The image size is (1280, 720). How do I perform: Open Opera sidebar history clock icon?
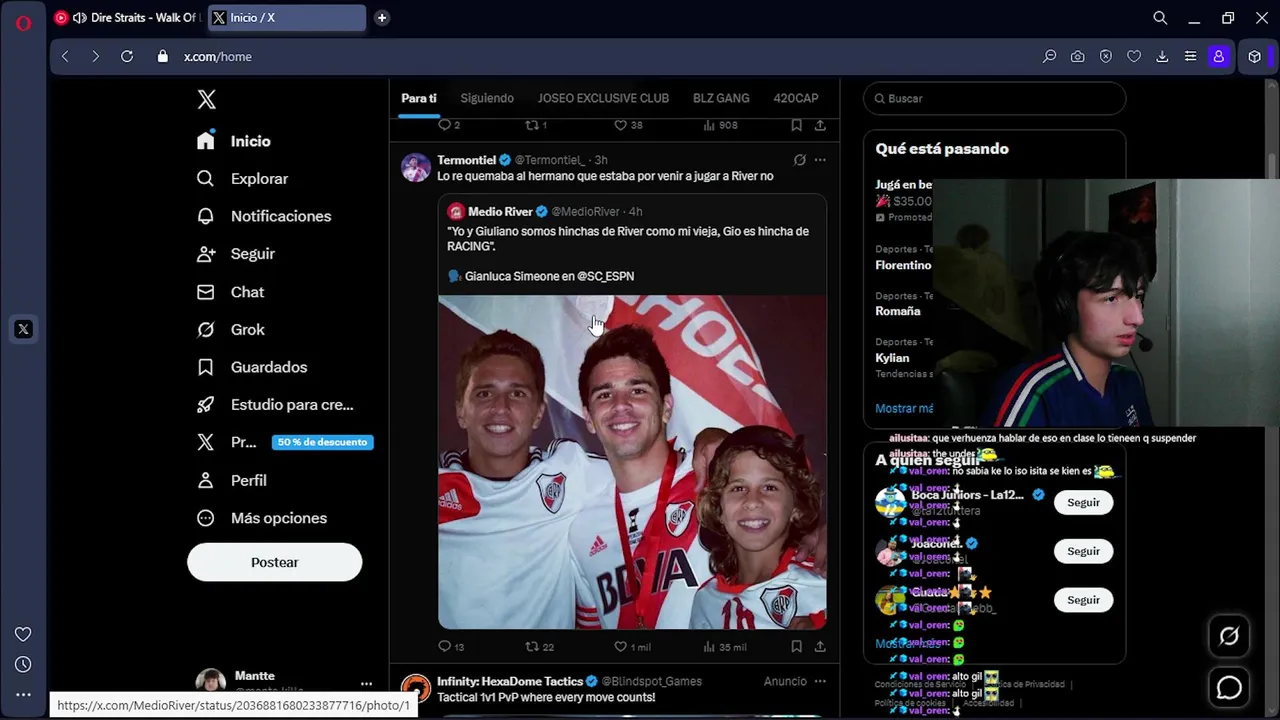[x=23, y=664]
